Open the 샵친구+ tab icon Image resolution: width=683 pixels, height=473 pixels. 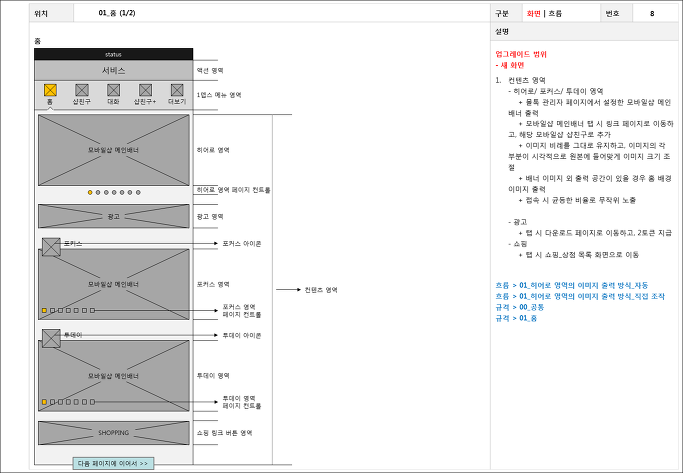(x=145, y=90)
